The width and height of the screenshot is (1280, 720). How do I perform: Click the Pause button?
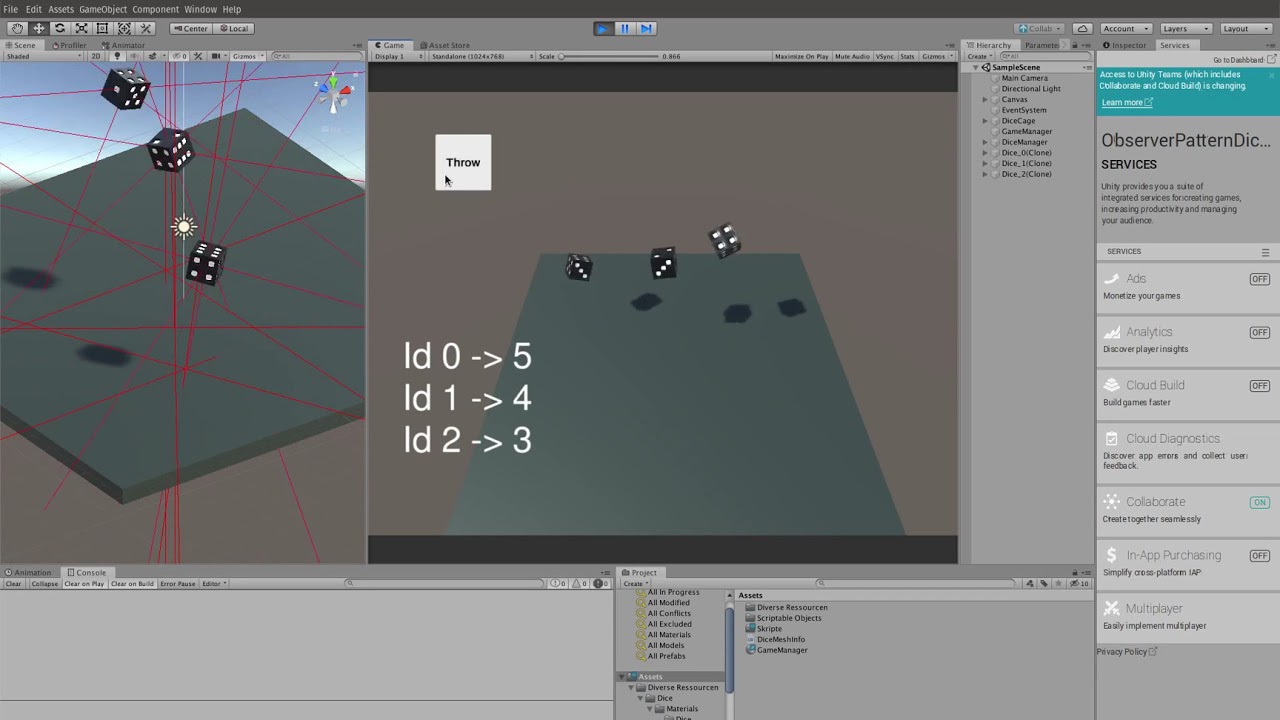tap(624, 28)
